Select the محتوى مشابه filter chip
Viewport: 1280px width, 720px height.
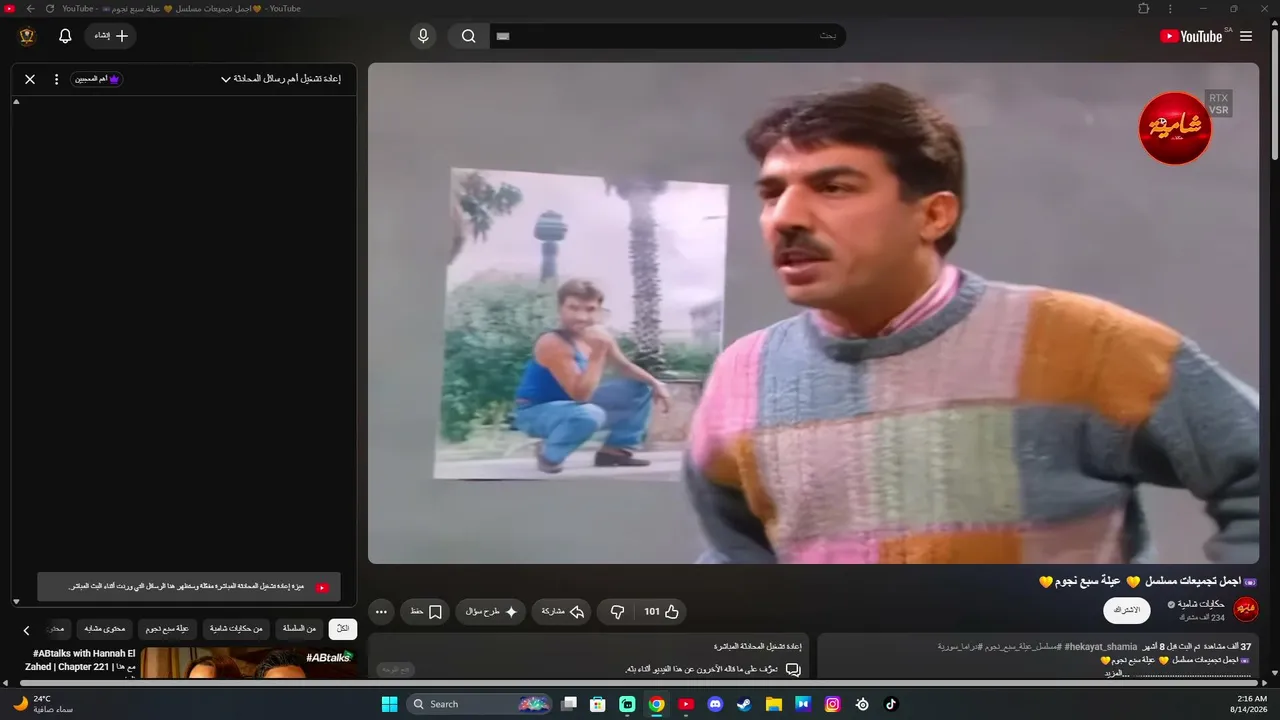(x=104, y=629)
